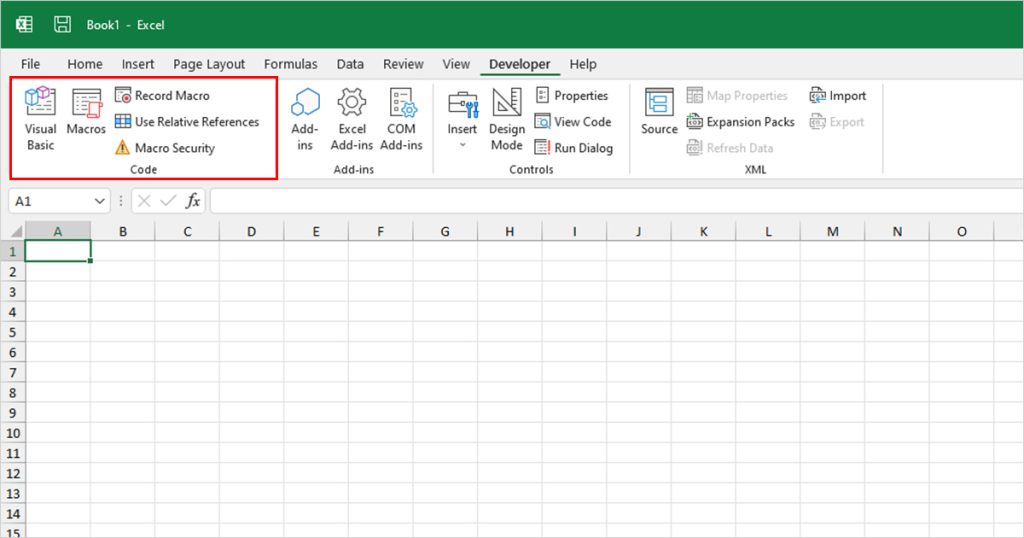Go to the Formulas tab
This screenshot has height=538, width=1024.
pyautogui.click(x=291, y=64)
